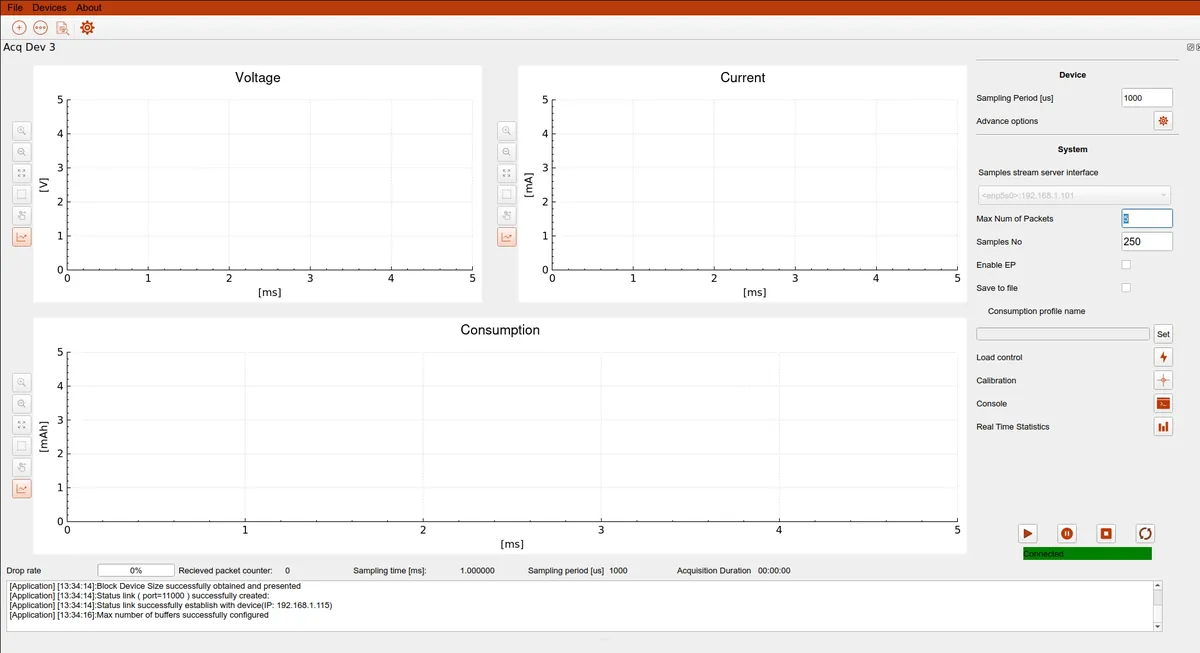Open Advance options gear button
Image resolution: width=1200 pixels, height=653 pixels.
click(1163, 121)
